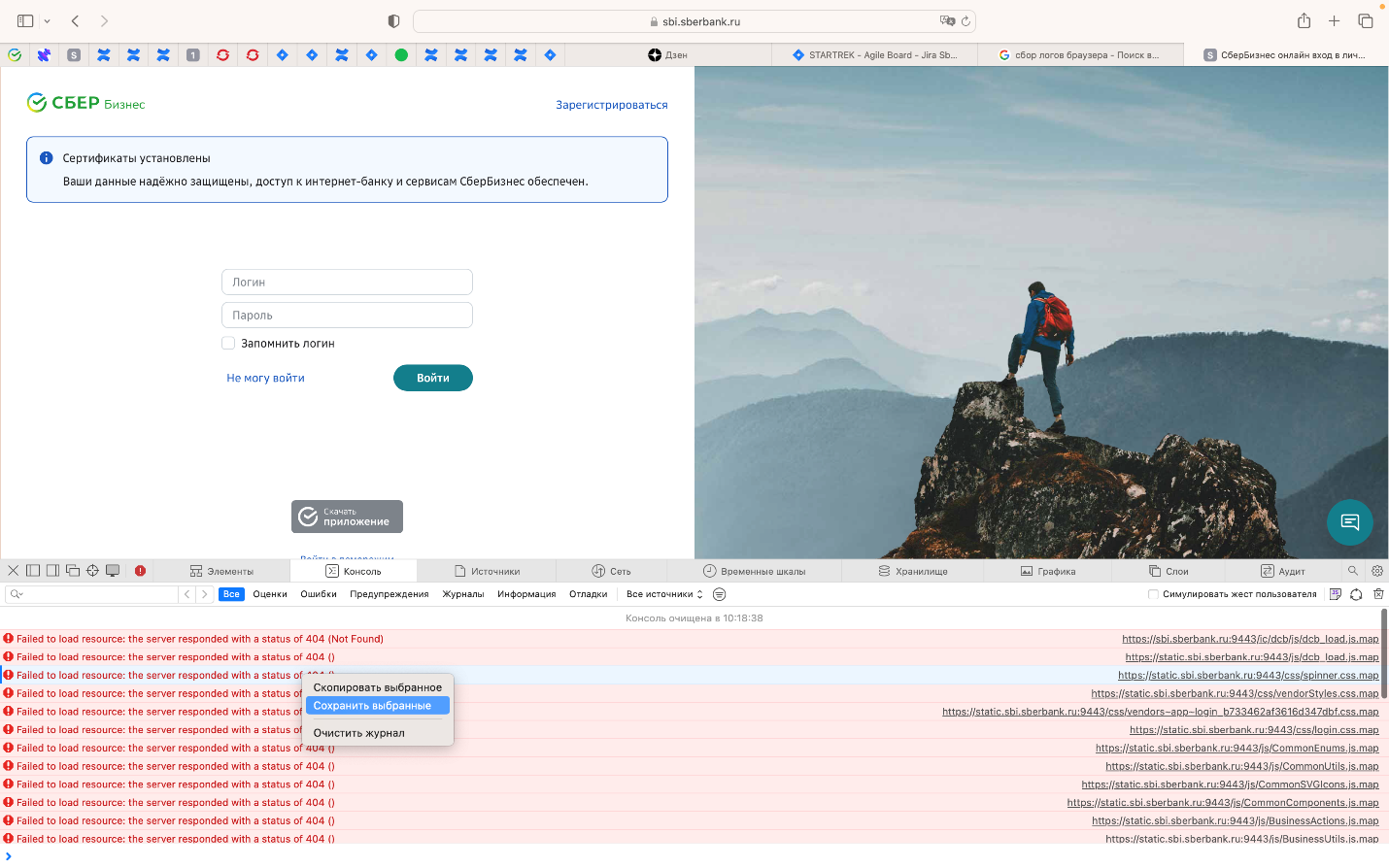Click the inspector search magnifier icon
The height and width of the screenshot is (868, 1389).
coord(1352,571)
